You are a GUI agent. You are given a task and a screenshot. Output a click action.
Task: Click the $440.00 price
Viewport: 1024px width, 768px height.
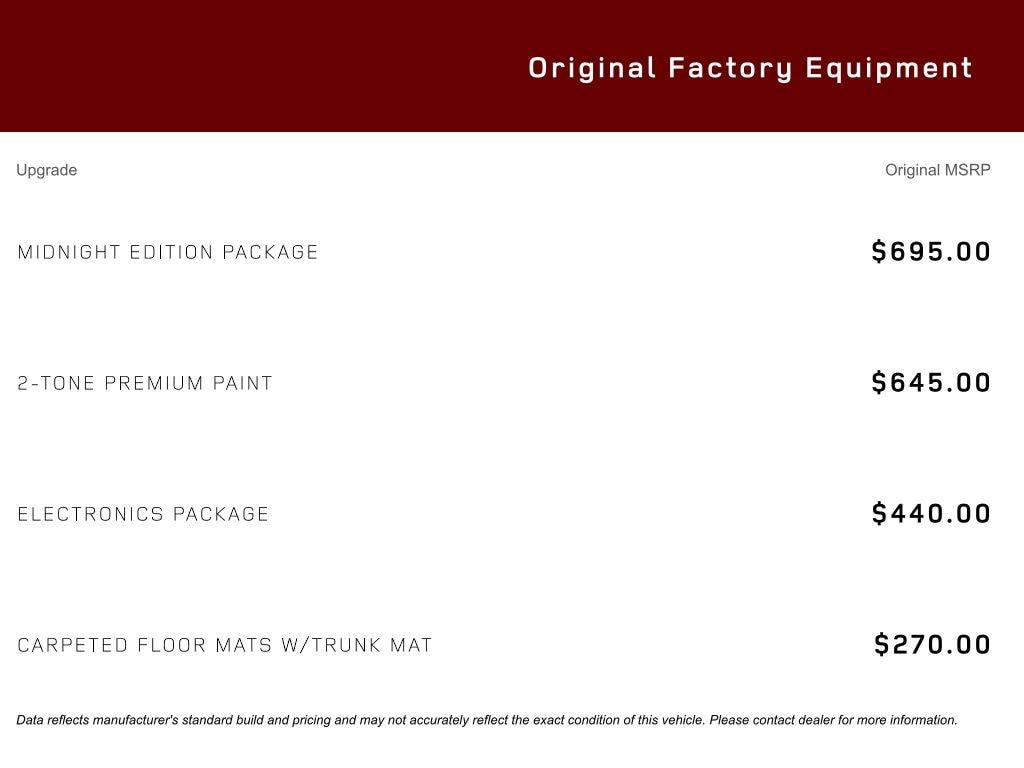tap(931, 513)
